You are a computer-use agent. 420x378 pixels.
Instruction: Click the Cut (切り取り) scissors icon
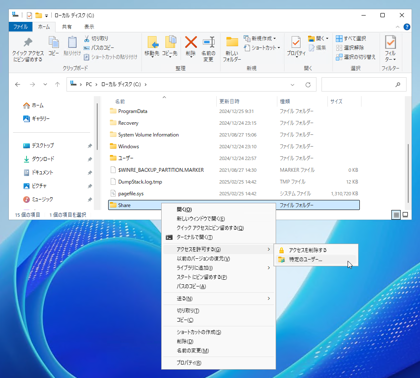[87, 38]
